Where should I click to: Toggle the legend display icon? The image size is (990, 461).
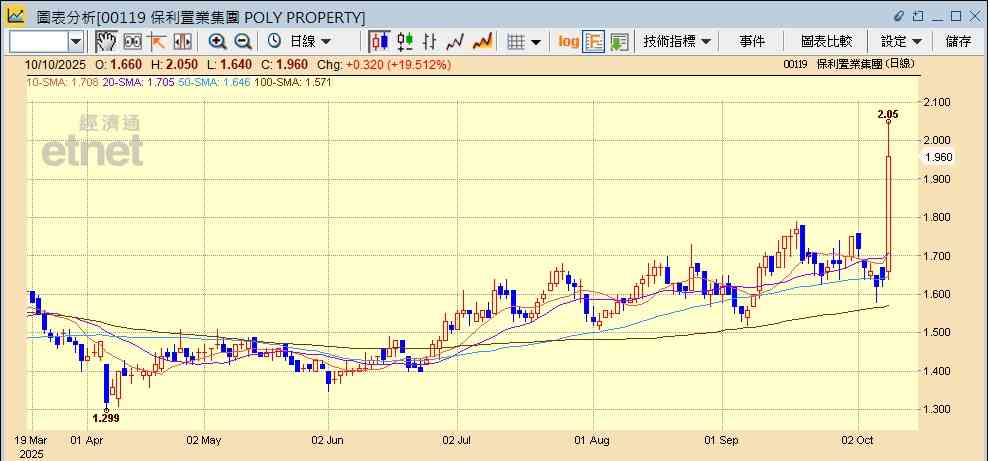[594, 41]
